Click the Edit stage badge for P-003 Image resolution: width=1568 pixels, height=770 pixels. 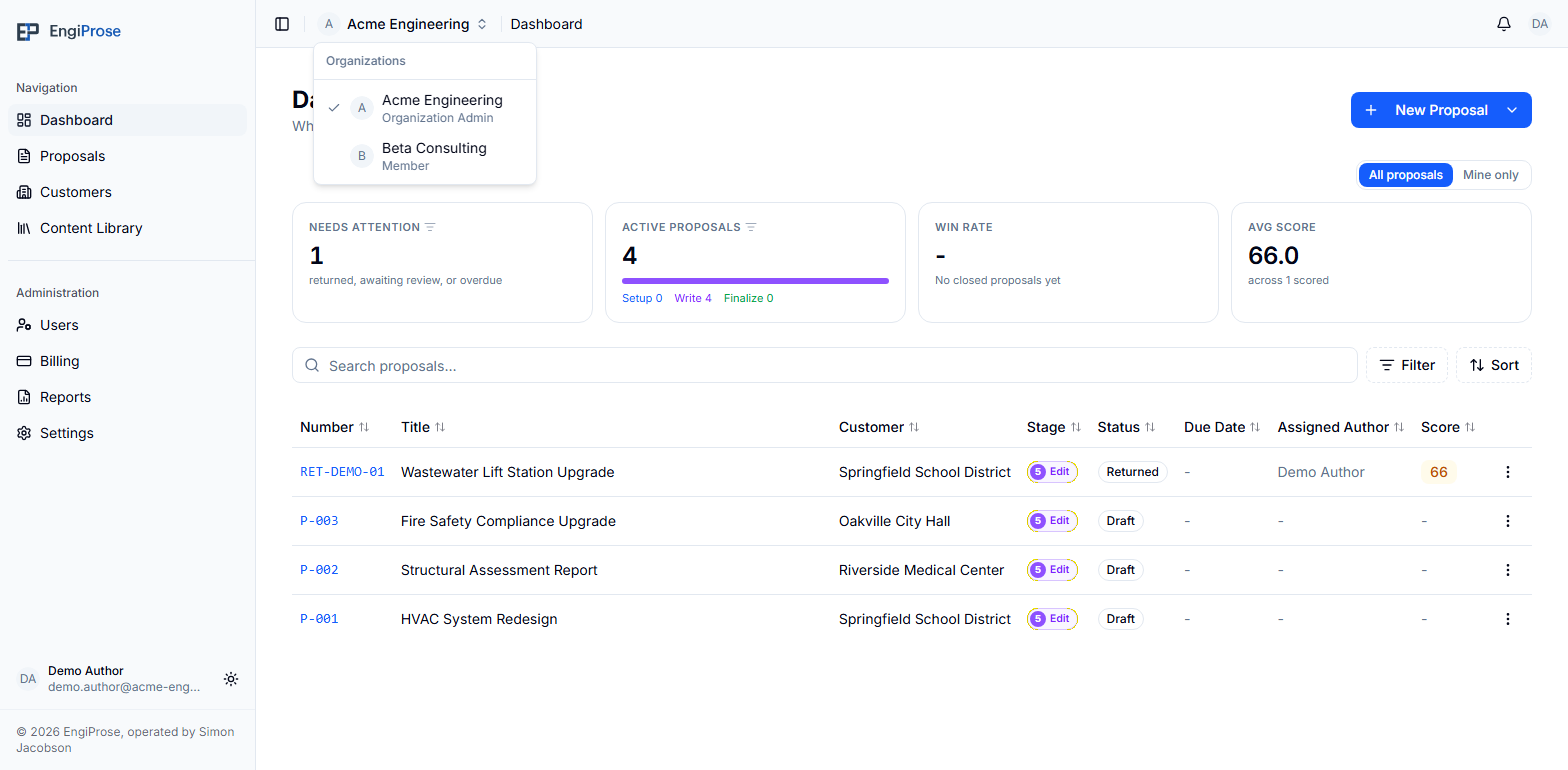(1052, 521)
